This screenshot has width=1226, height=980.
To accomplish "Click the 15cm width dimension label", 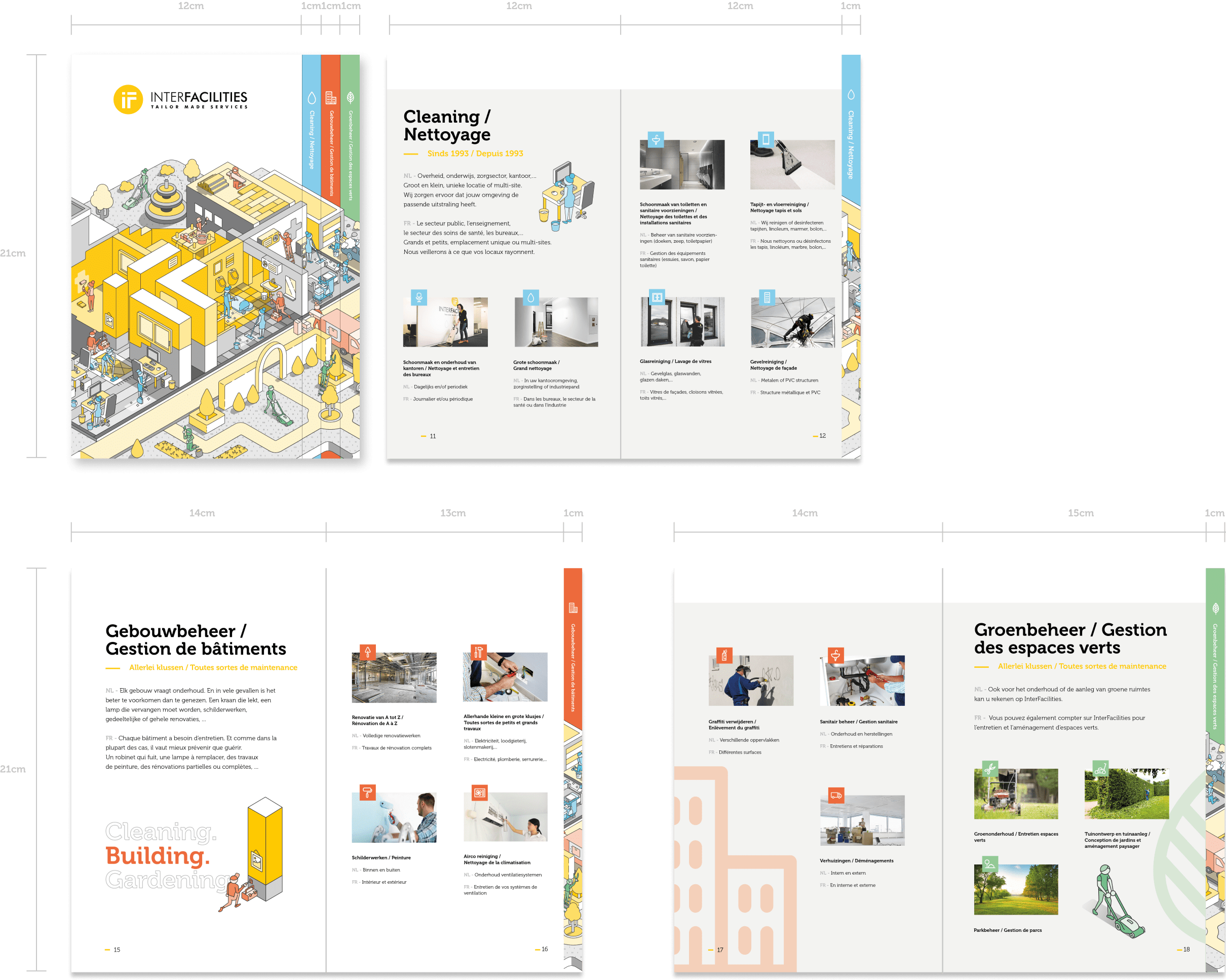I will point(1081,513).
